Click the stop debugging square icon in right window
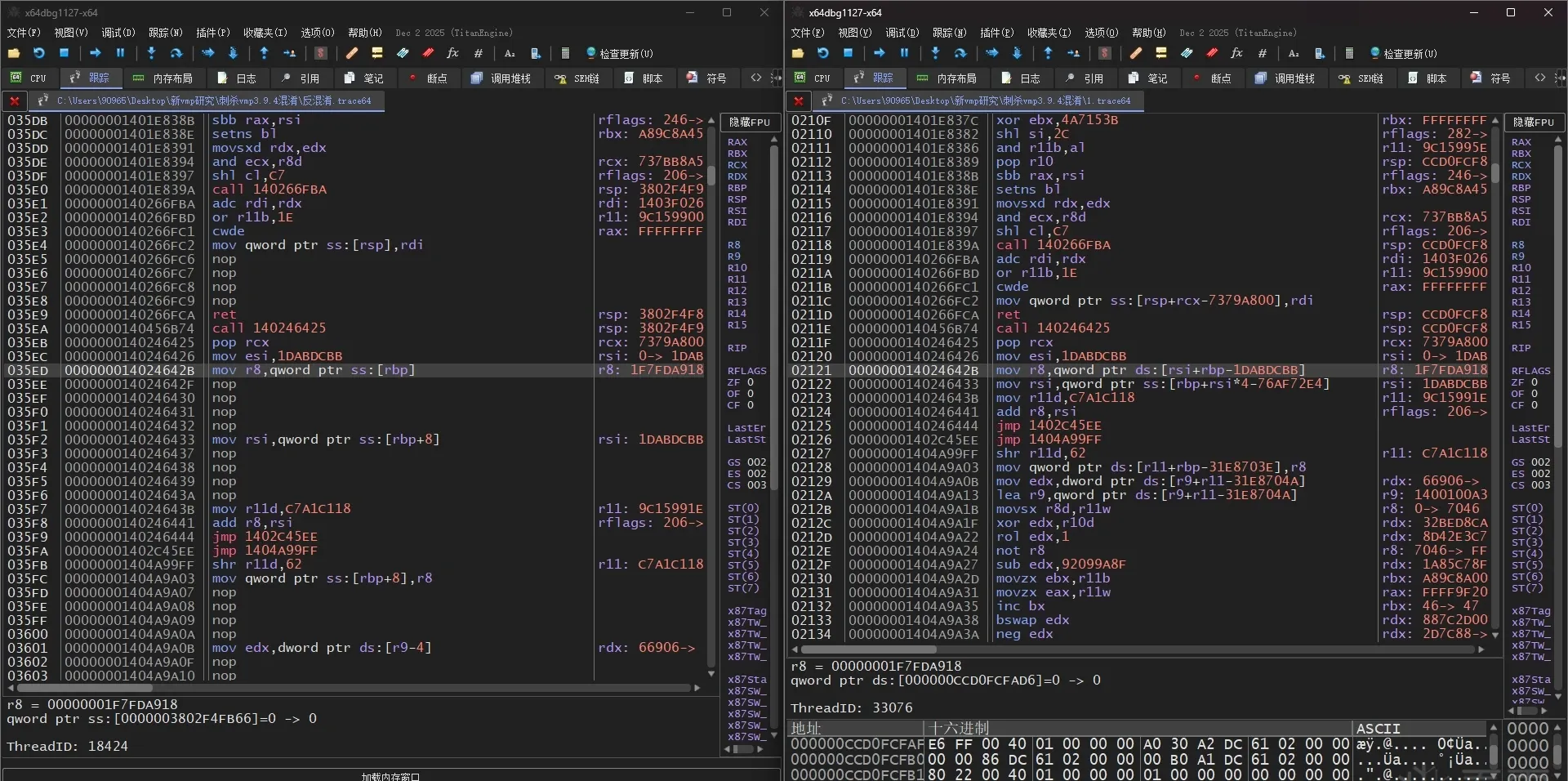1568x781 pixels. click(x=848, y=53)
